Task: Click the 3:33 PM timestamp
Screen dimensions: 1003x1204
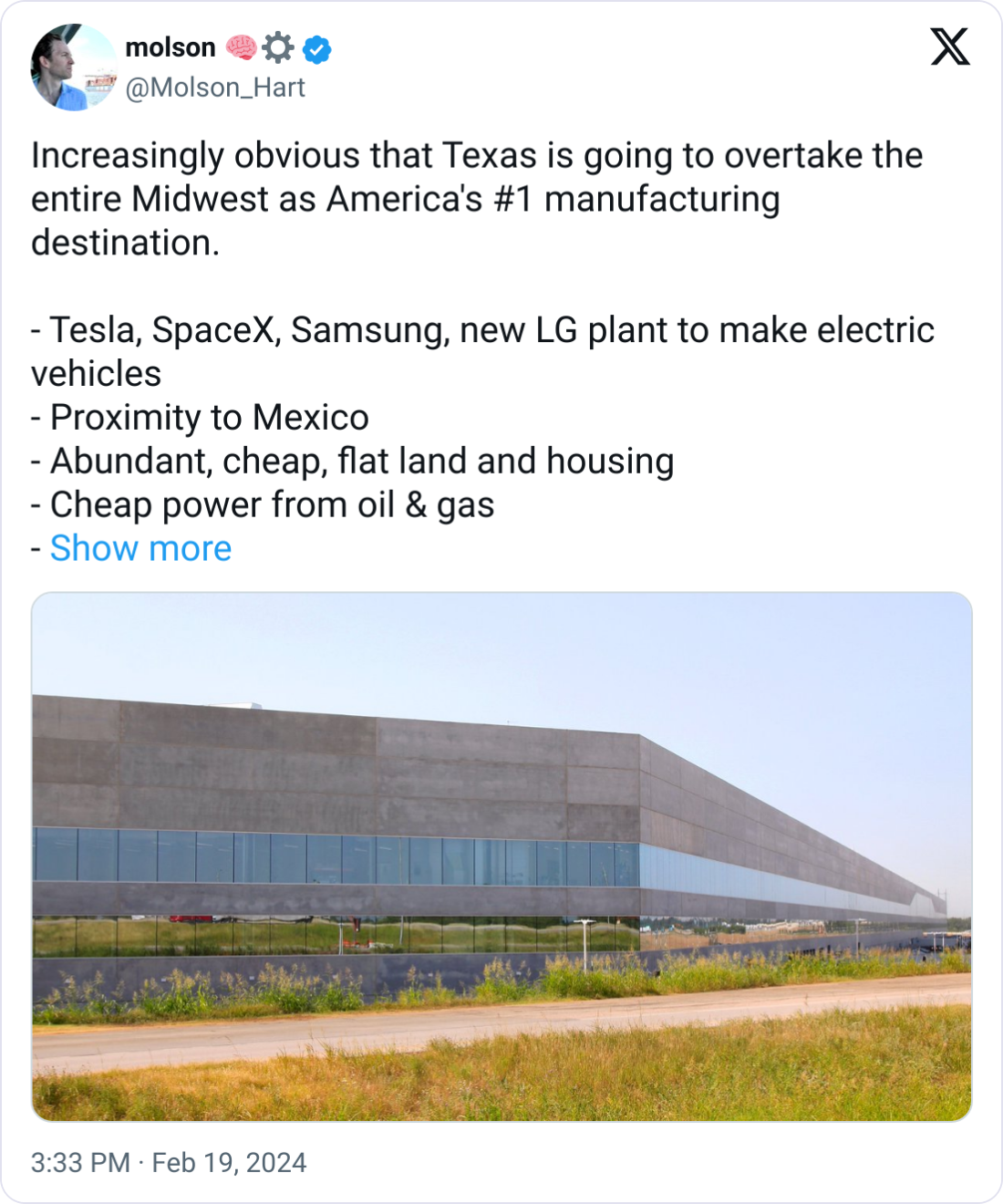Action: [80, 1163]
